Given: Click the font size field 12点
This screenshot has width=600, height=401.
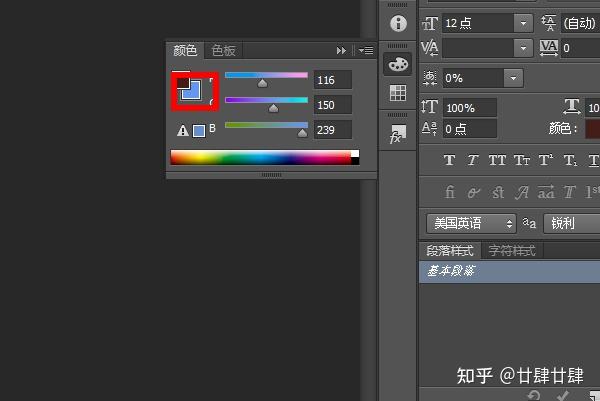Looking at the screenshot, I should point(478,24).
